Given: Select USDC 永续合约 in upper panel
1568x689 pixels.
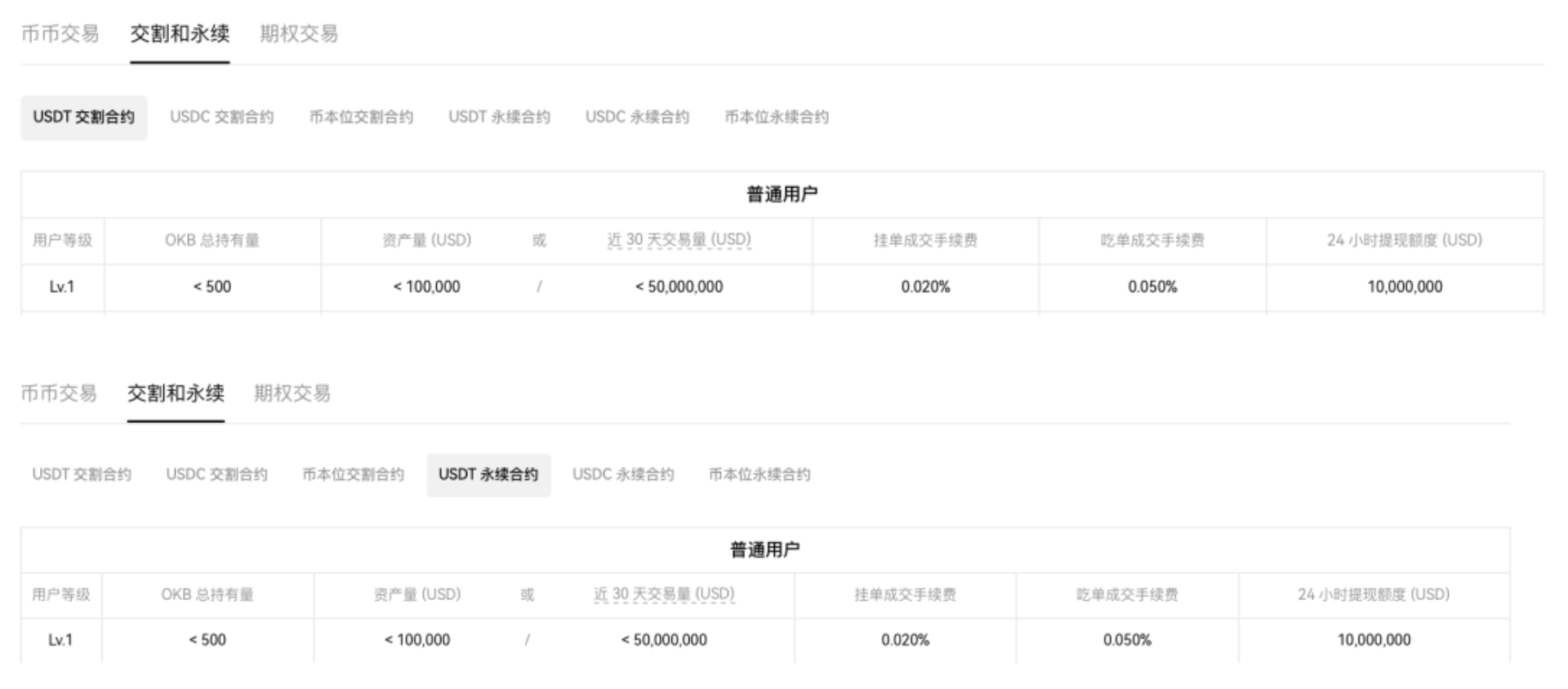Looking at the screenshot, I should pyautogui.click(x=637, y=117).
